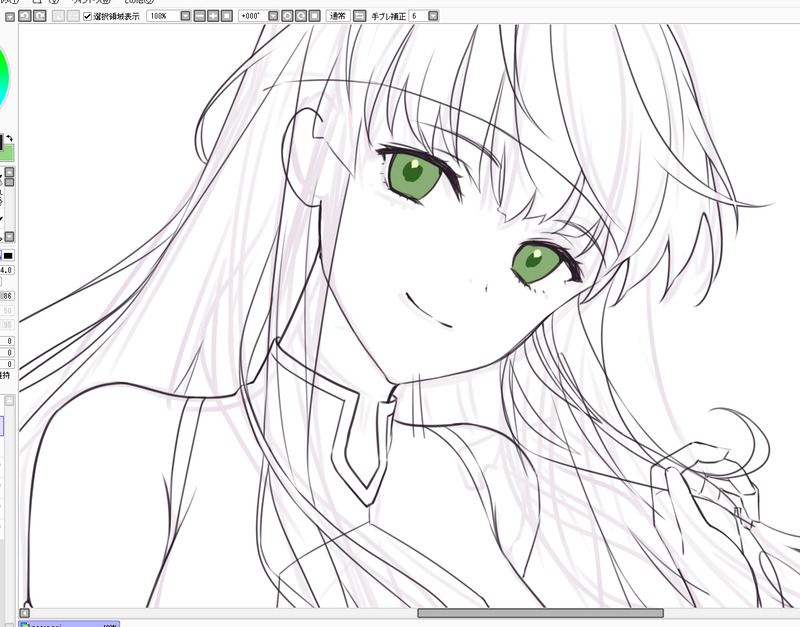800x627 pixels.
Task: Adjust the greyed slider showing value 50
Action: tap(7, 310)
